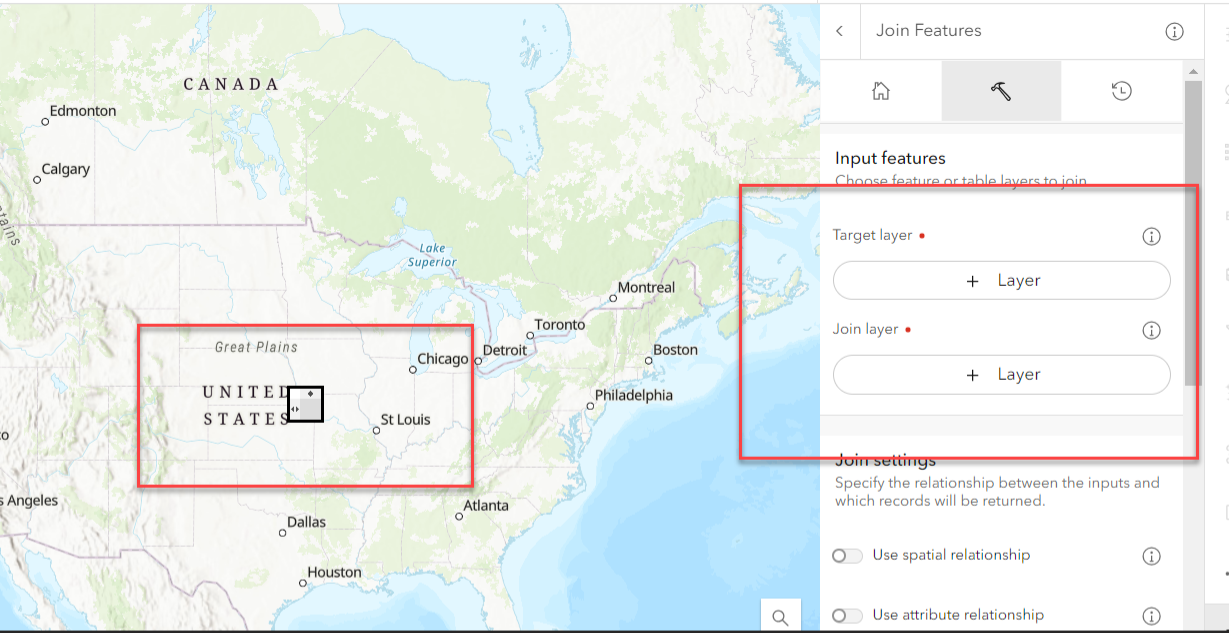Turn on Use attribute relationship toggle
This screenshot has width=1229, height=633.
847,616
